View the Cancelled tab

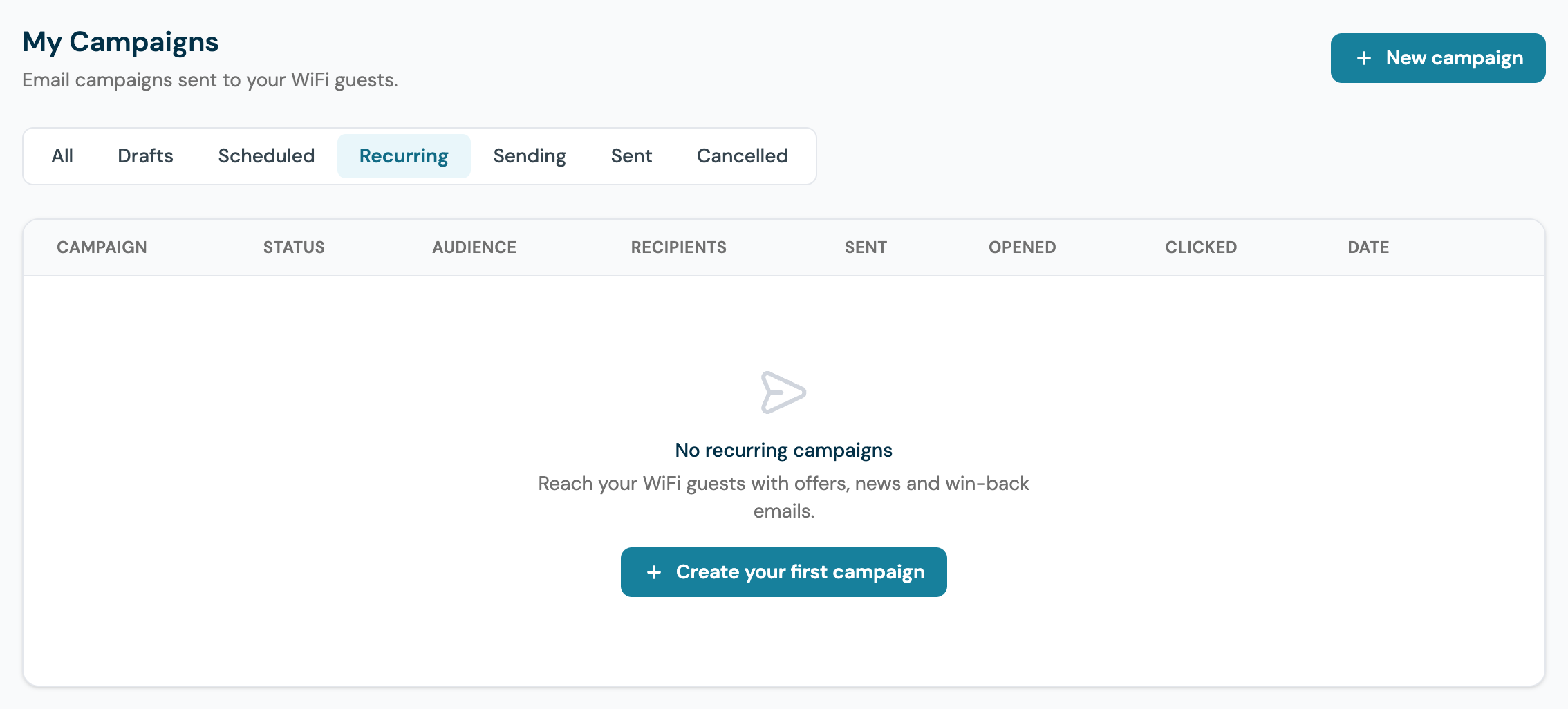742,156
